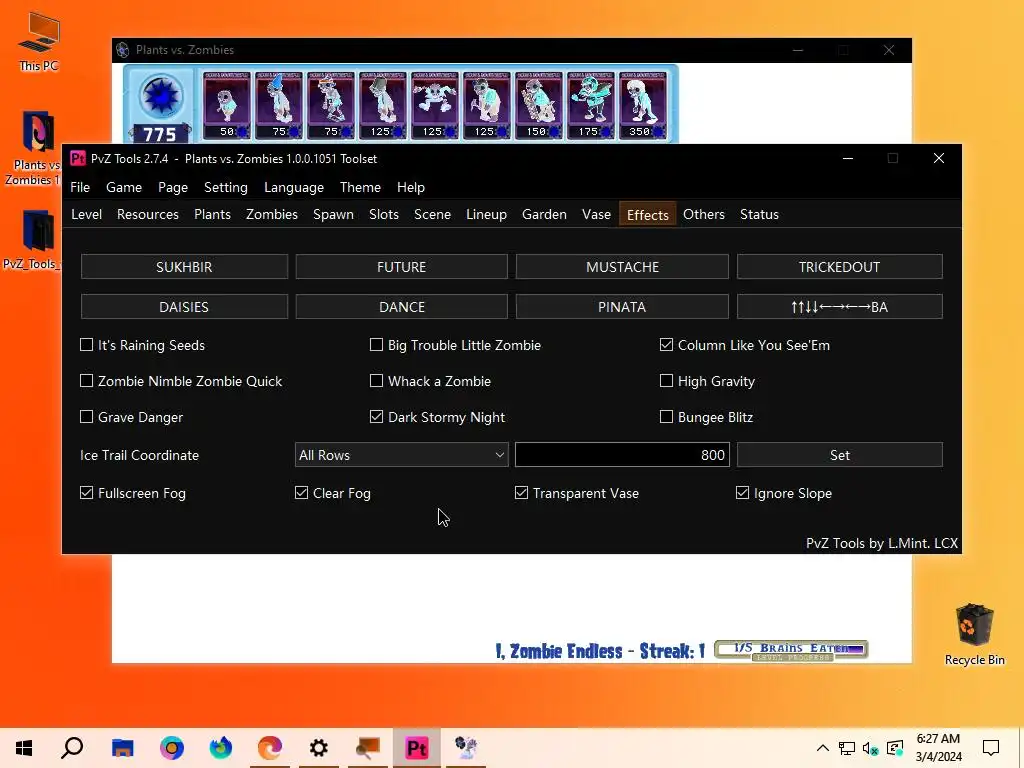Click the muted volume tray icon
Screen dimensions: 1024x768
click(870, 748)
